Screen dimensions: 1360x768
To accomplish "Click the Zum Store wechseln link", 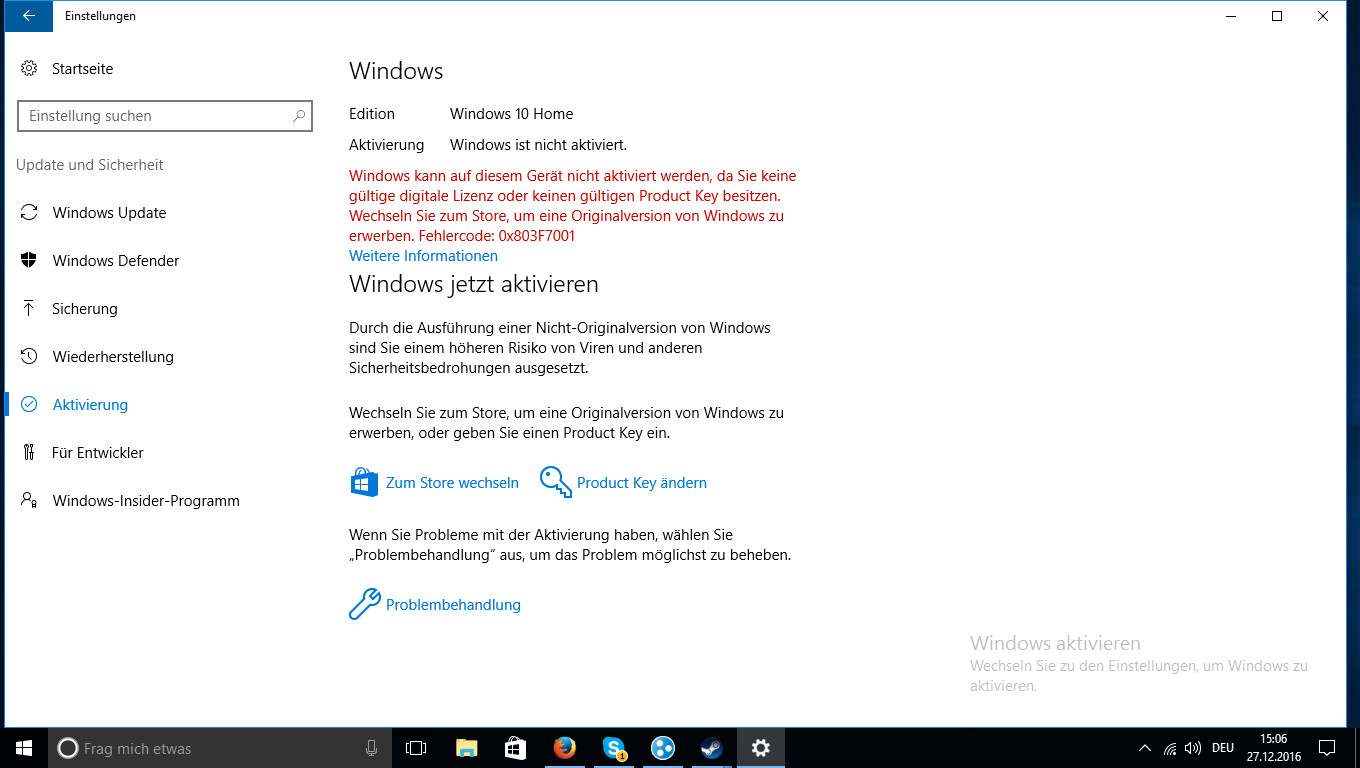I will point(452,481).
